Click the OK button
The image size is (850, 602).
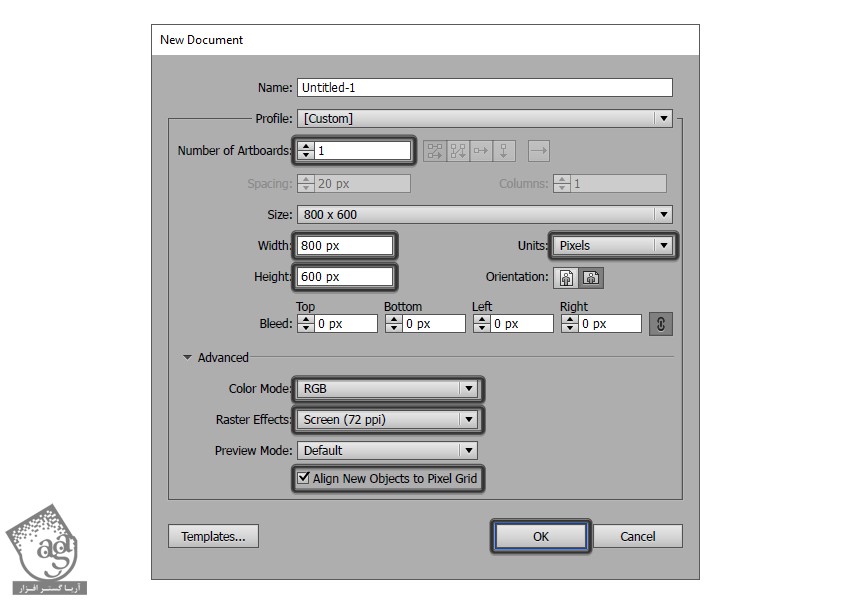coord(540,537)
